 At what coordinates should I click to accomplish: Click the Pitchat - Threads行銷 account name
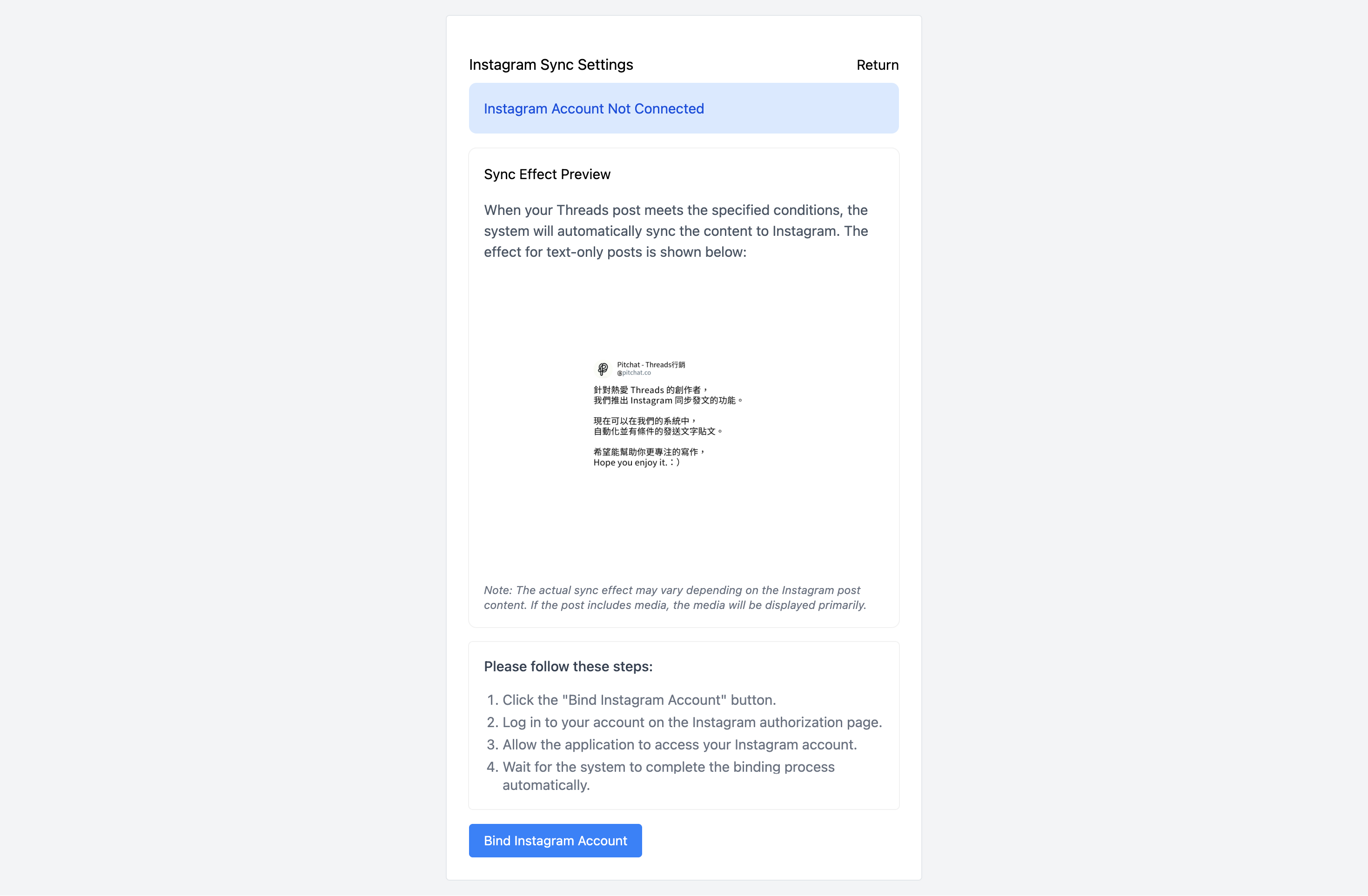650,364
